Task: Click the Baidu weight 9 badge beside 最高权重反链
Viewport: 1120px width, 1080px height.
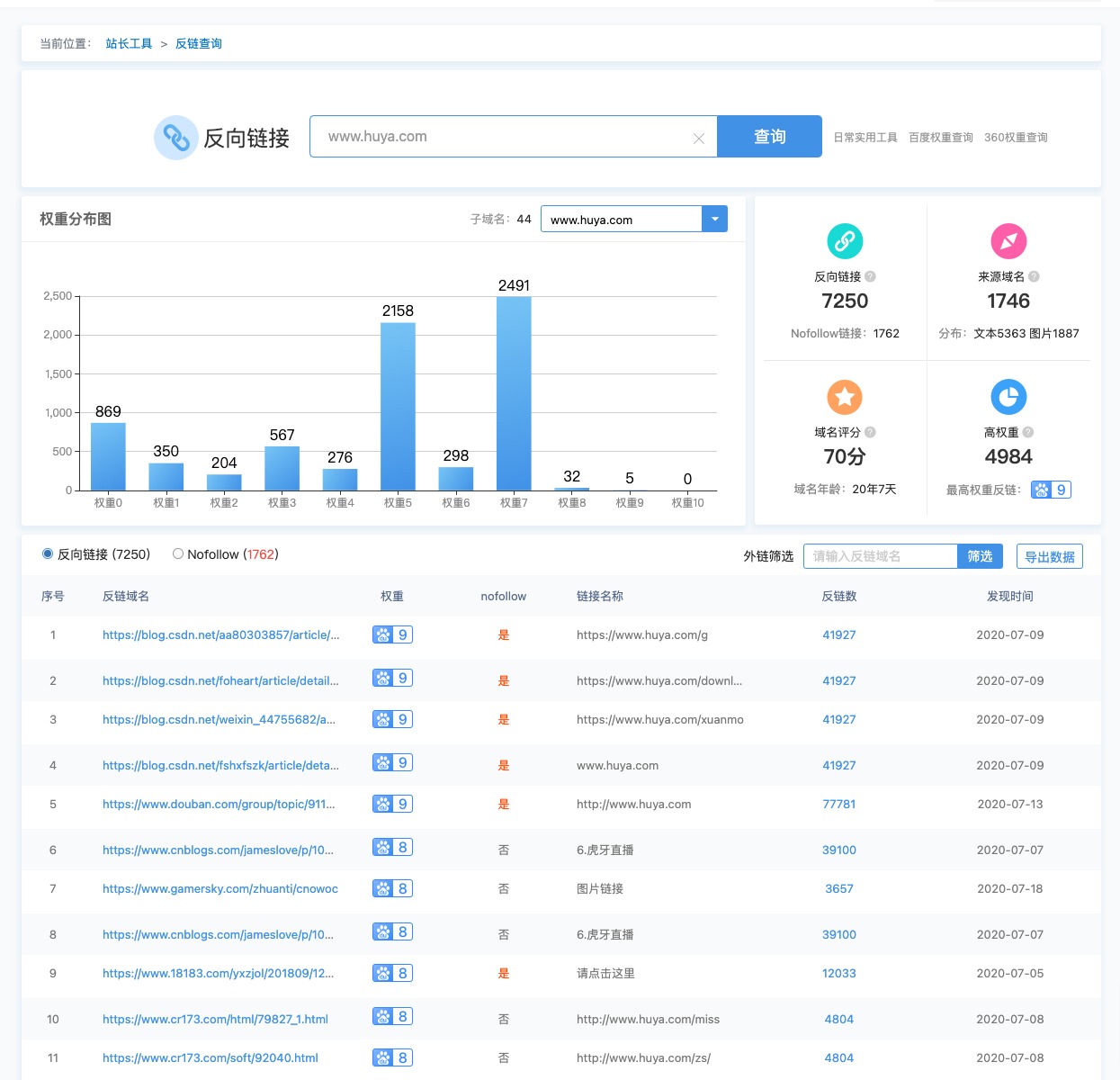Action: (x=1051, y=489)
